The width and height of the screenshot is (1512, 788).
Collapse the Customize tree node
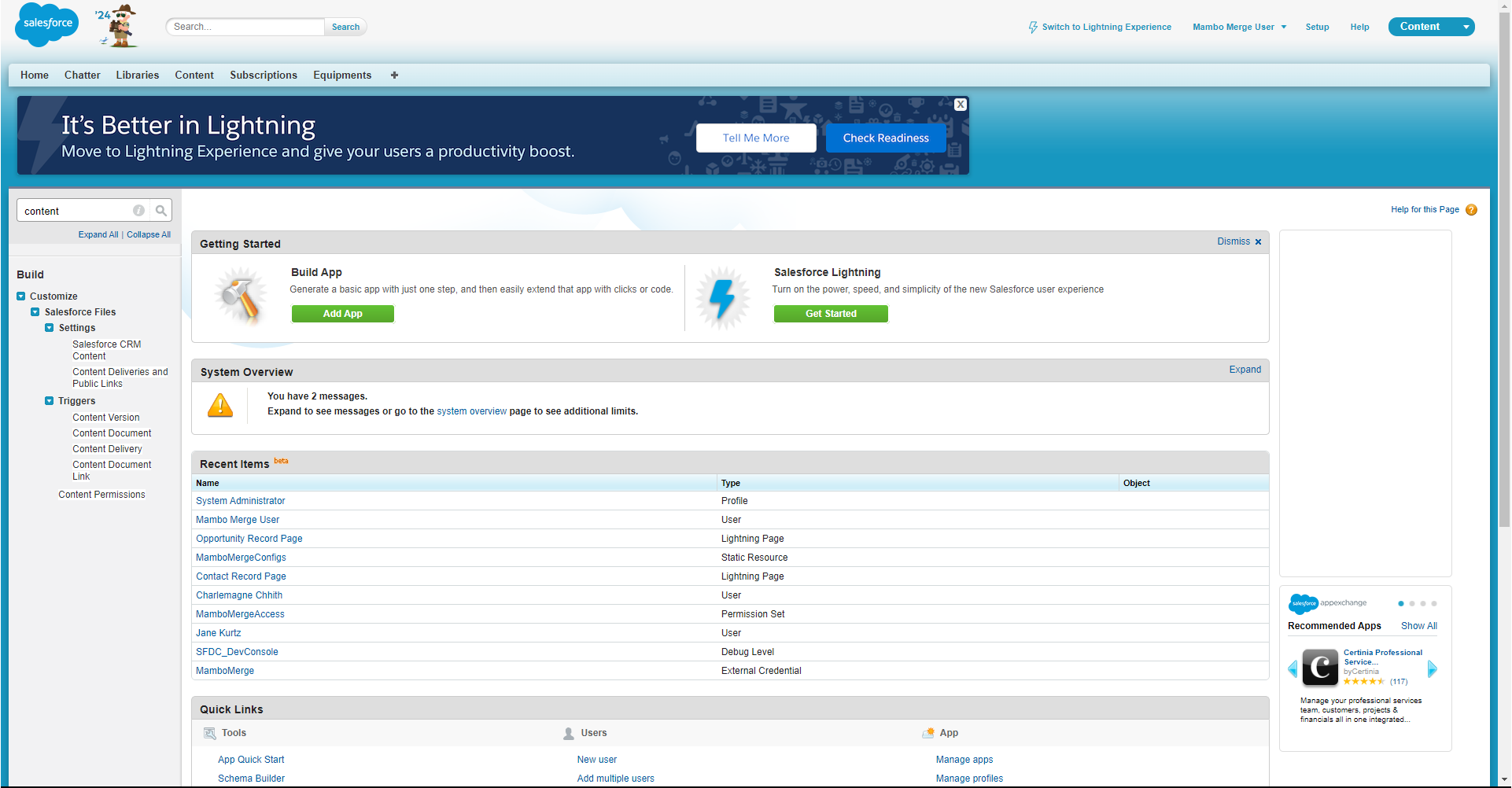click(20, 296)
